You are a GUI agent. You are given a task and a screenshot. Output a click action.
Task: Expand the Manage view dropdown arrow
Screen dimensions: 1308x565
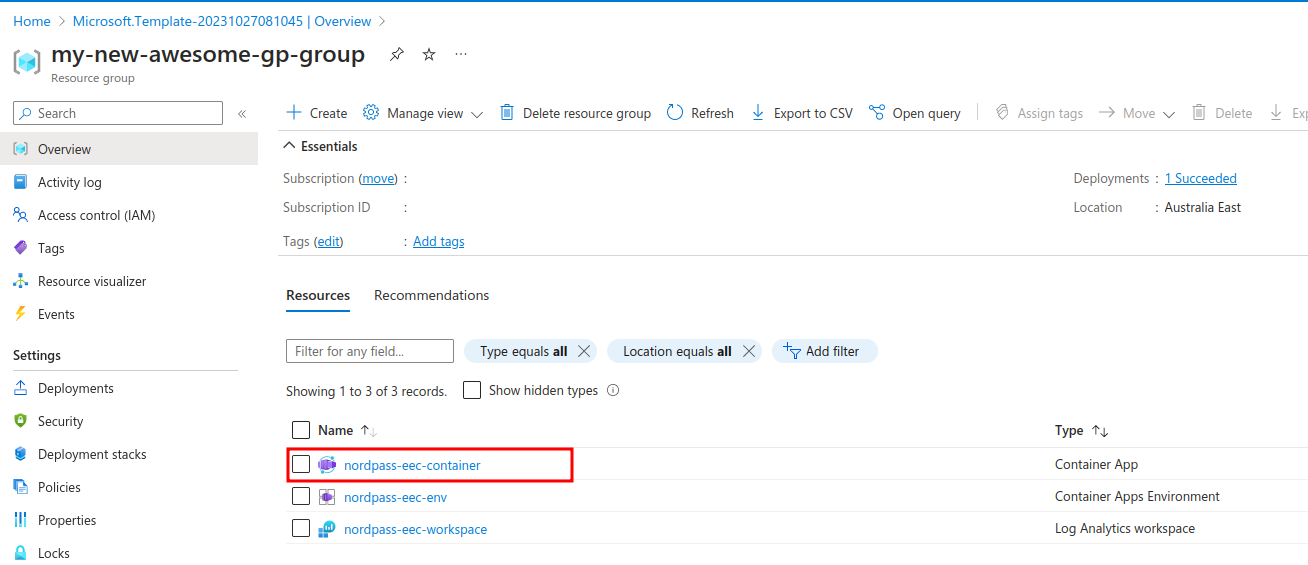477,114
